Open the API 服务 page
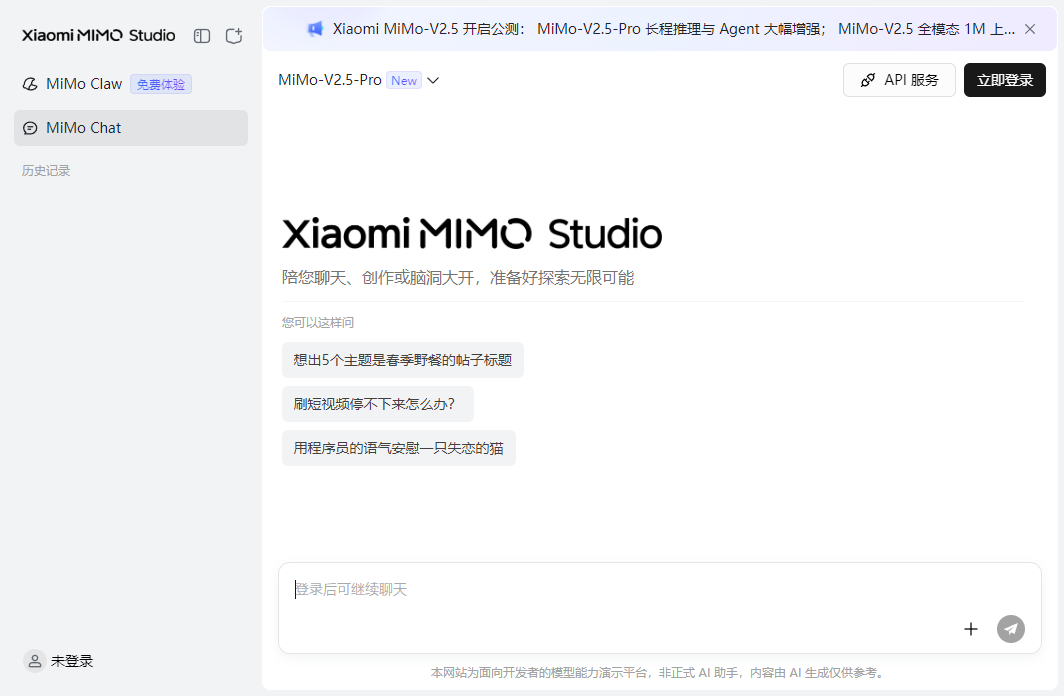The width and height of the screenshot is (1064, 696). click(x=899, y=79)
